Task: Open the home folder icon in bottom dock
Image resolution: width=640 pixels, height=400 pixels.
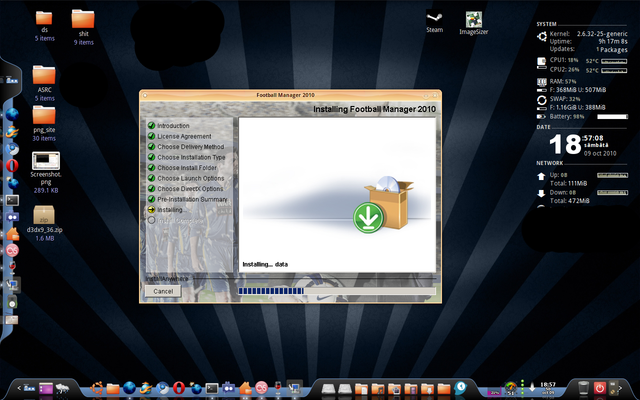Action: click(x=245, y=388)
